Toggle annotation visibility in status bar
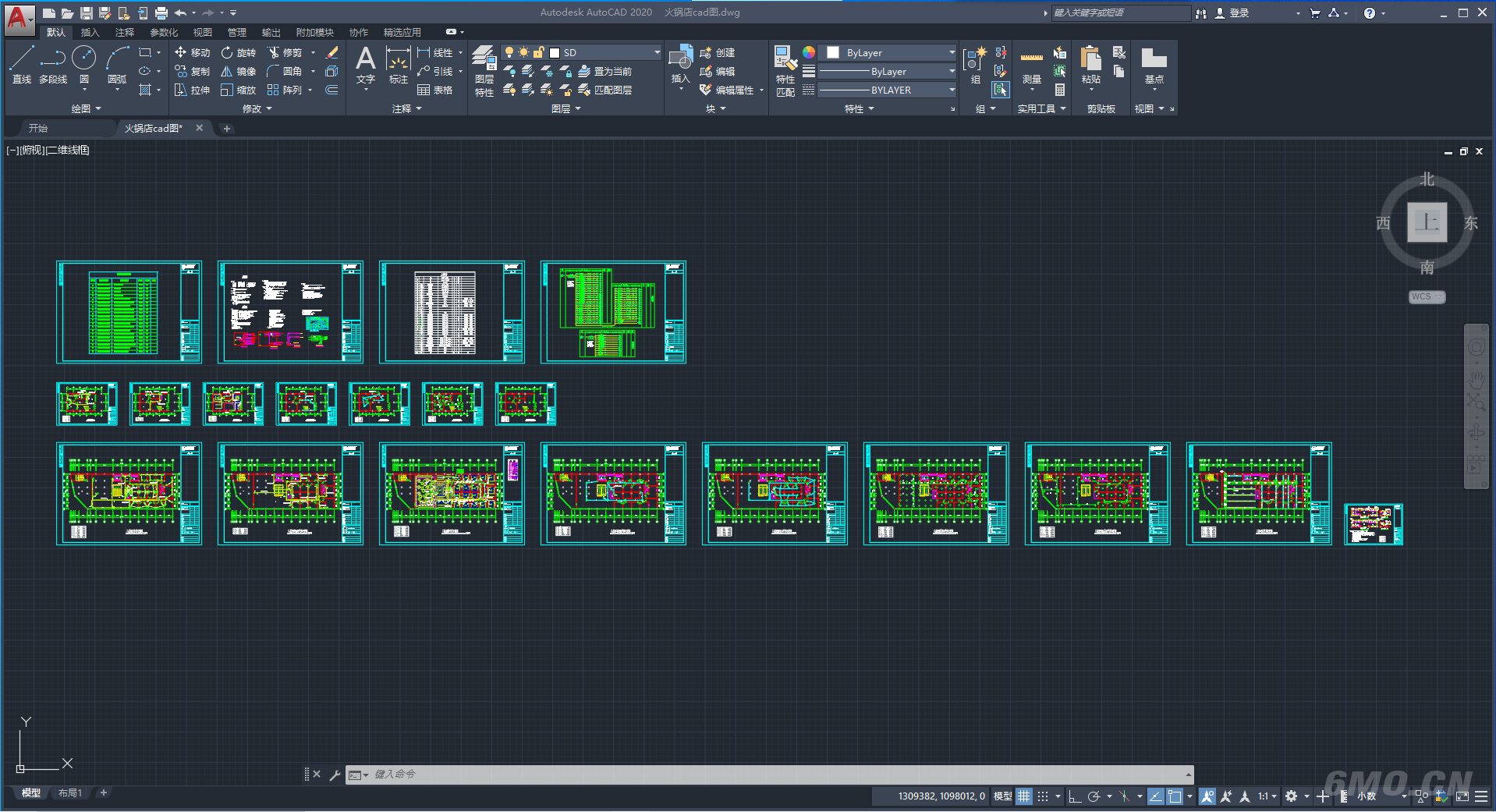 click(x=1207, y=796)
